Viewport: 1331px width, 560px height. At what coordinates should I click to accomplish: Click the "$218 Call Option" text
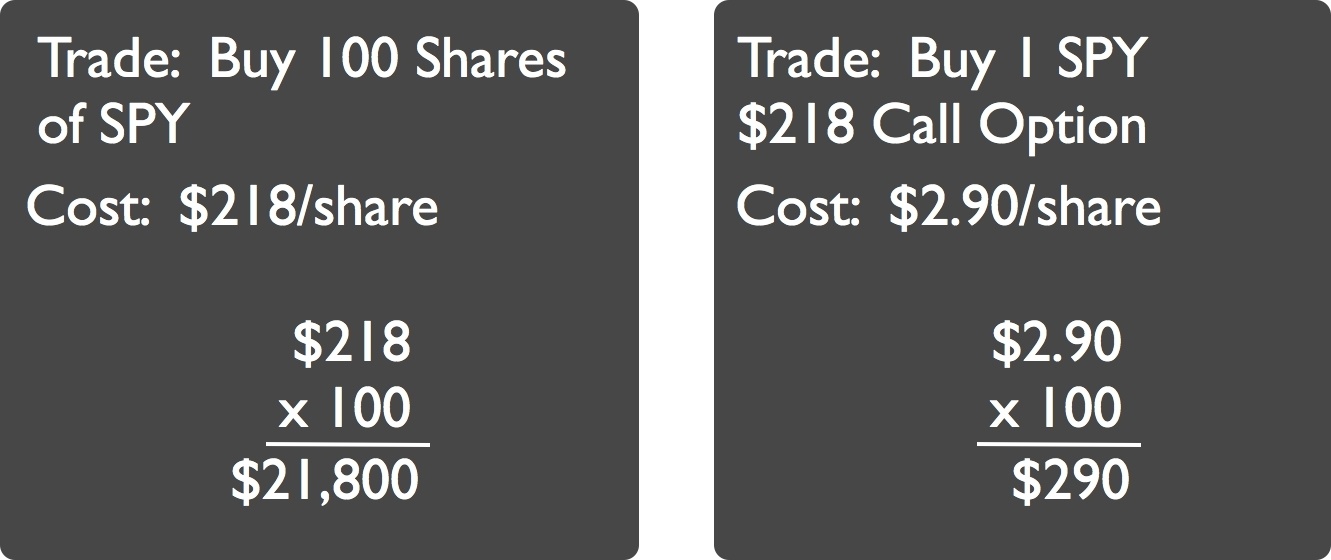tap(941, 127)
